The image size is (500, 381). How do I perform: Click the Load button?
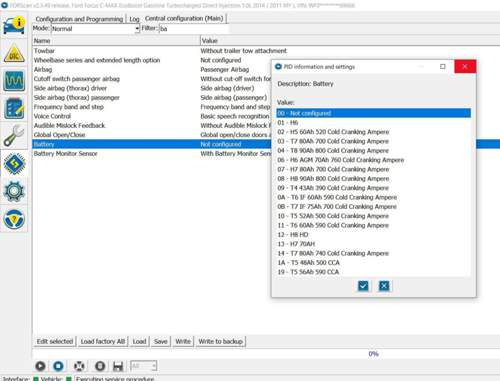[x=139, y=341]
